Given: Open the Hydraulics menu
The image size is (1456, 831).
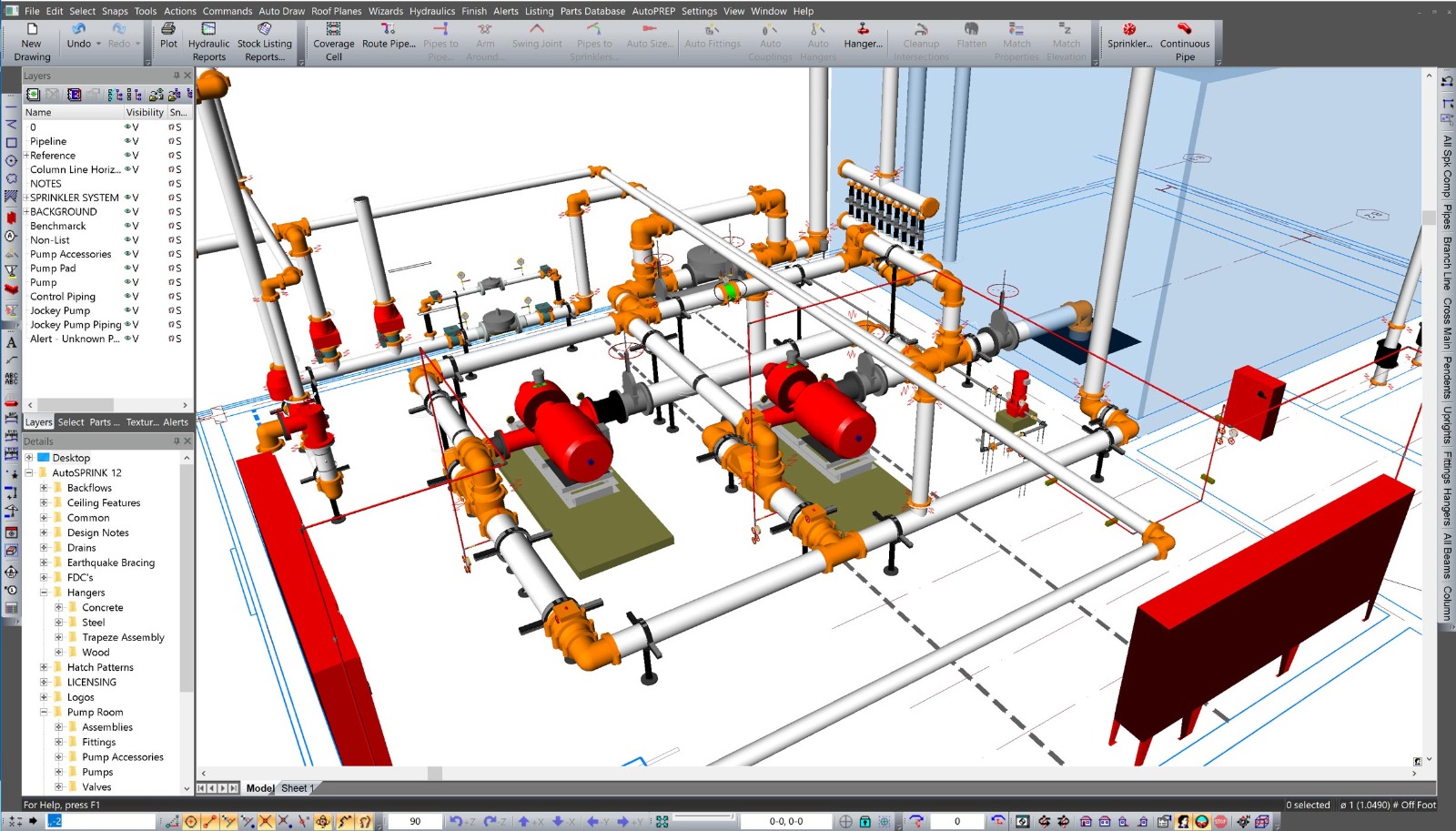Looking at the screenshot, I should point(431,11).
